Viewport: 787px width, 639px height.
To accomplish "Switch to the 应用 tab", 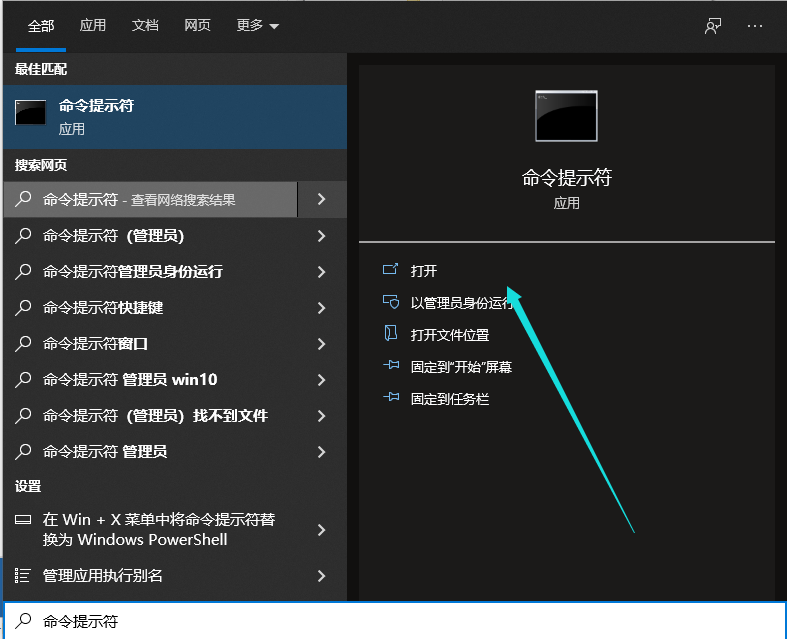I will (93, 26).
